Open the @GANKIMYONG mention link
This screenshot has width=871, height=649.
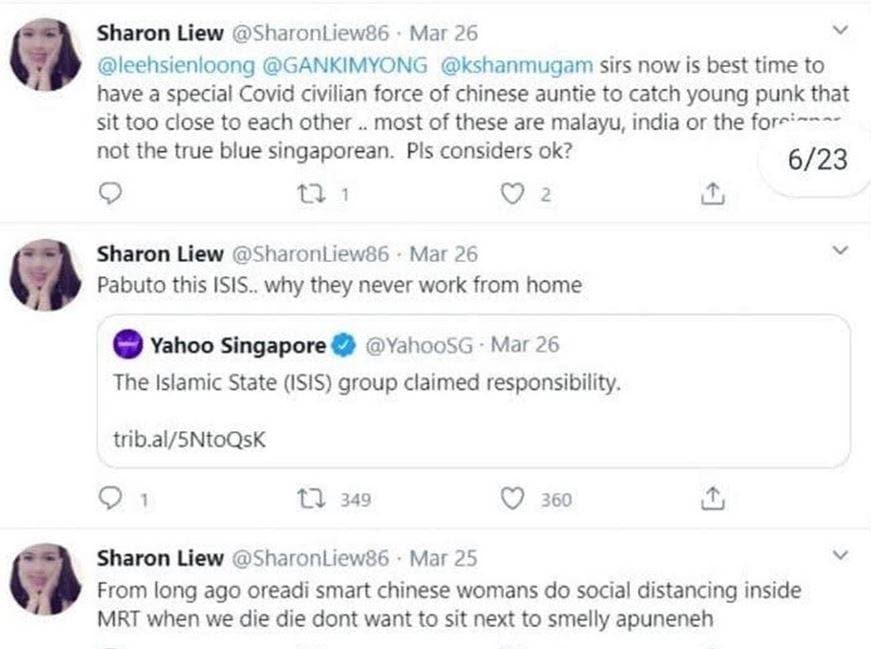pyautogui.click(x=343, y=66)
